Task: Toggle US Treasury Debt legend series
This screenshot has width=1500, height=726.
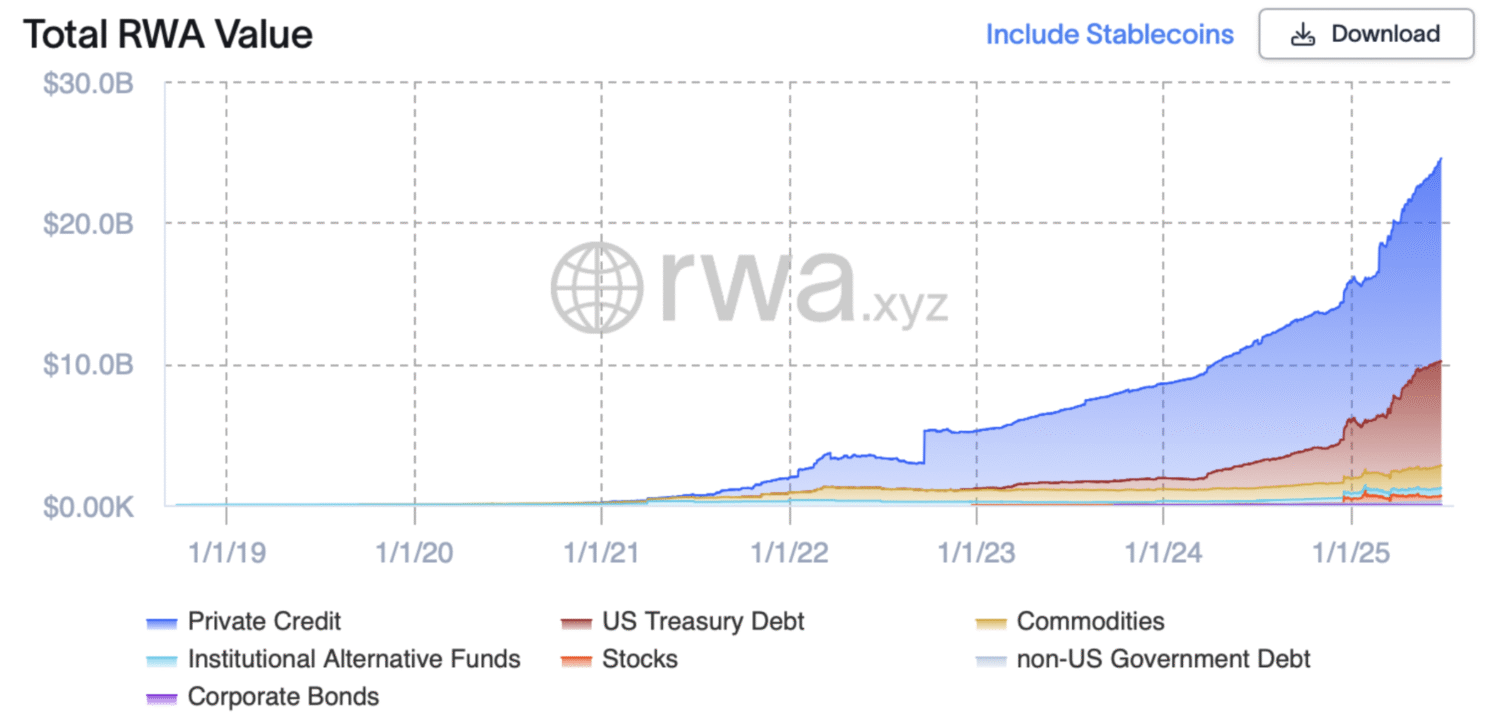Action: [703, 621]
